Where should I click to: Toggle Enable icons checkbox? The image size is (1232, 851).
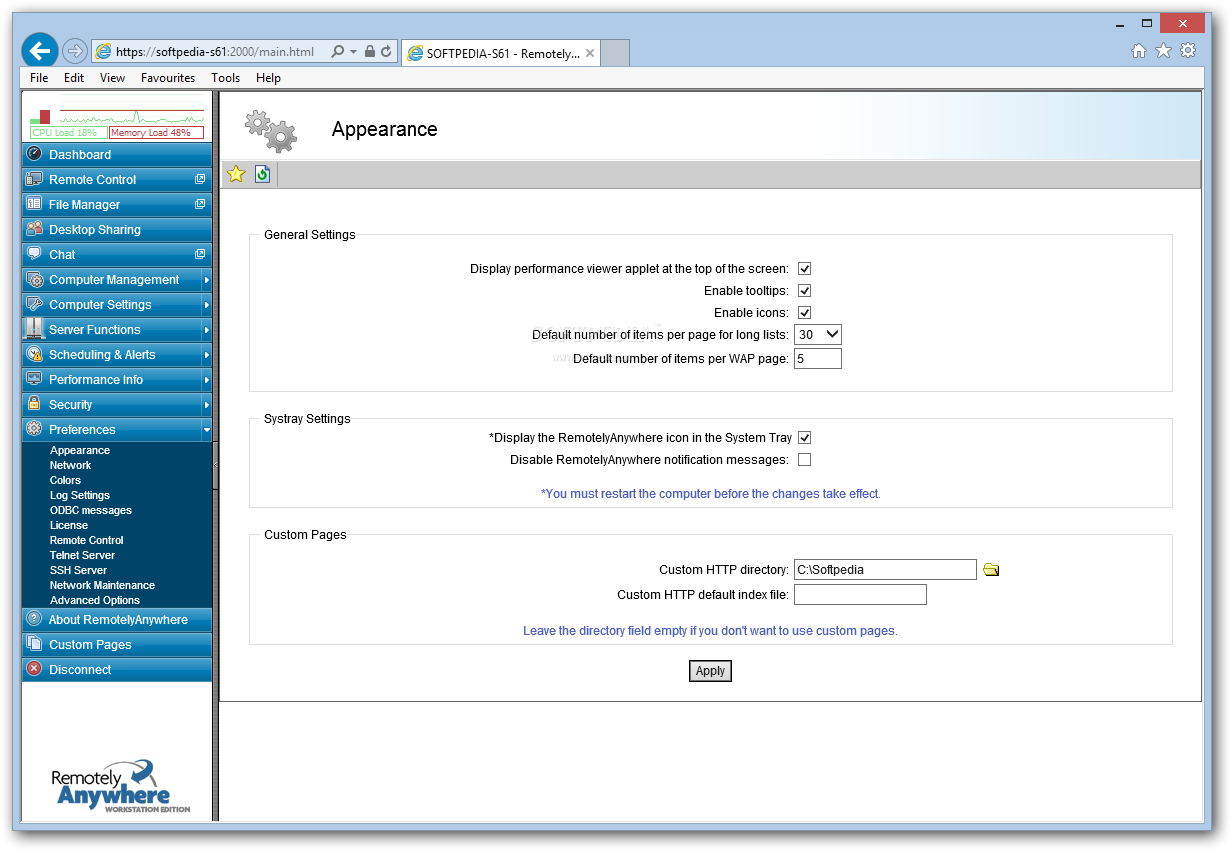[804, 313]
